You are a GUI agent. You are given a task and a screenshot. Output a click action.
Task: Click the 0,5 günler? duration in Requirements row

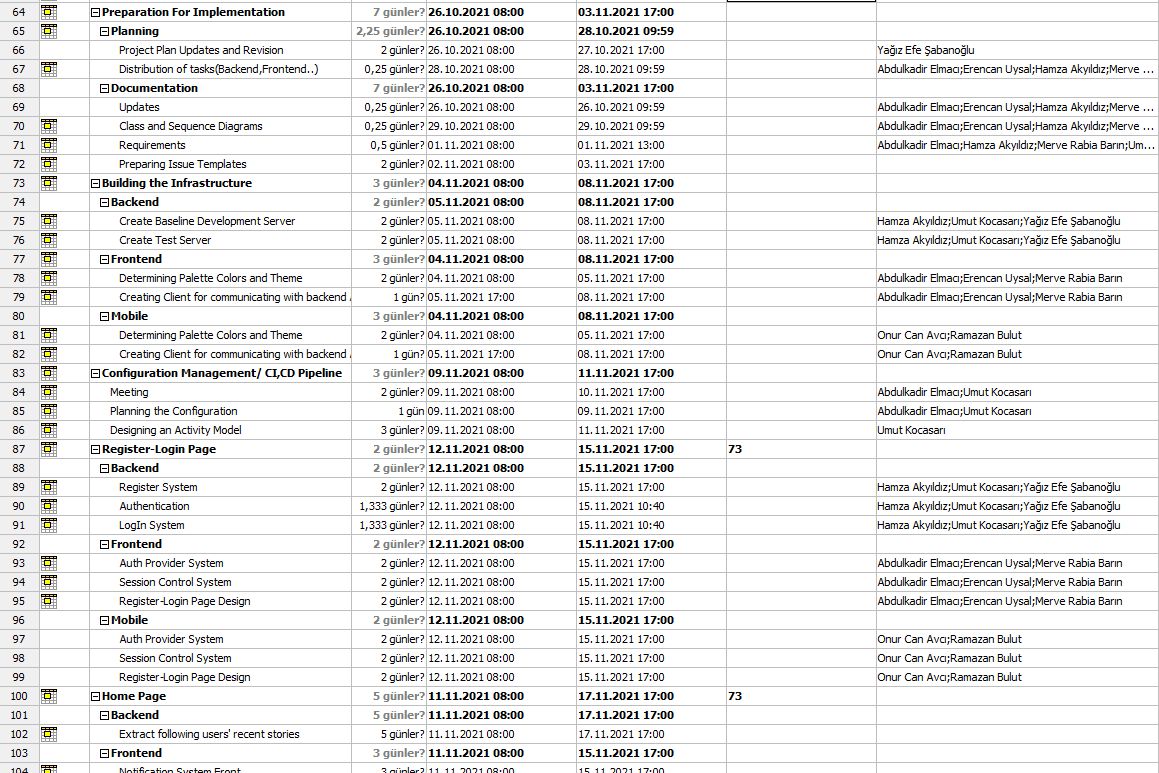pyautogui.click(x=398, y=145)
